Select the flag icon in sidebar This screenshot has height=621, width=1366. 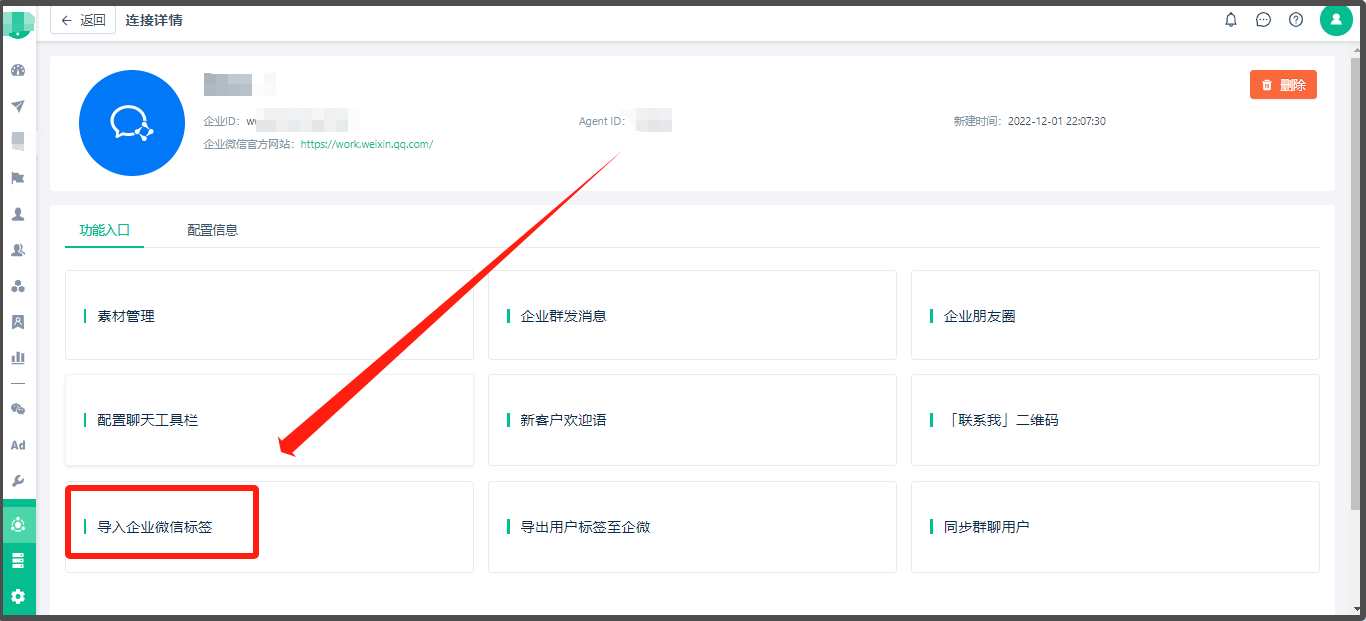(x=18, y=178)
